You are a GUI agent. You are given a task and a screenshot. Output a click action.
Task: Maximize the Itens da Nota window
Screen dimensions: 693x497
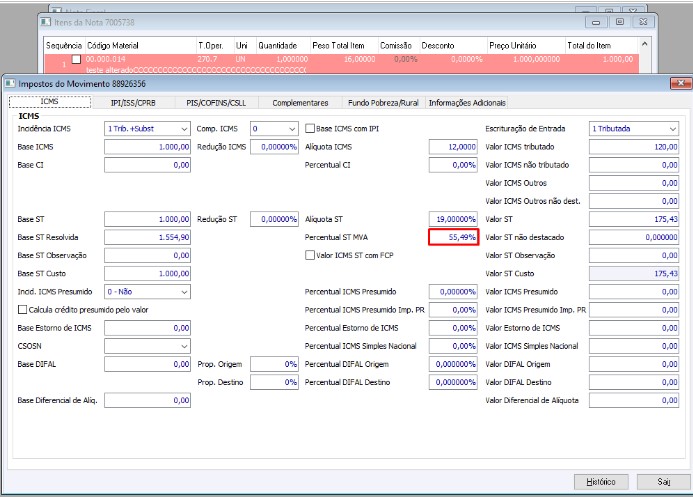[x=620, y=22]
